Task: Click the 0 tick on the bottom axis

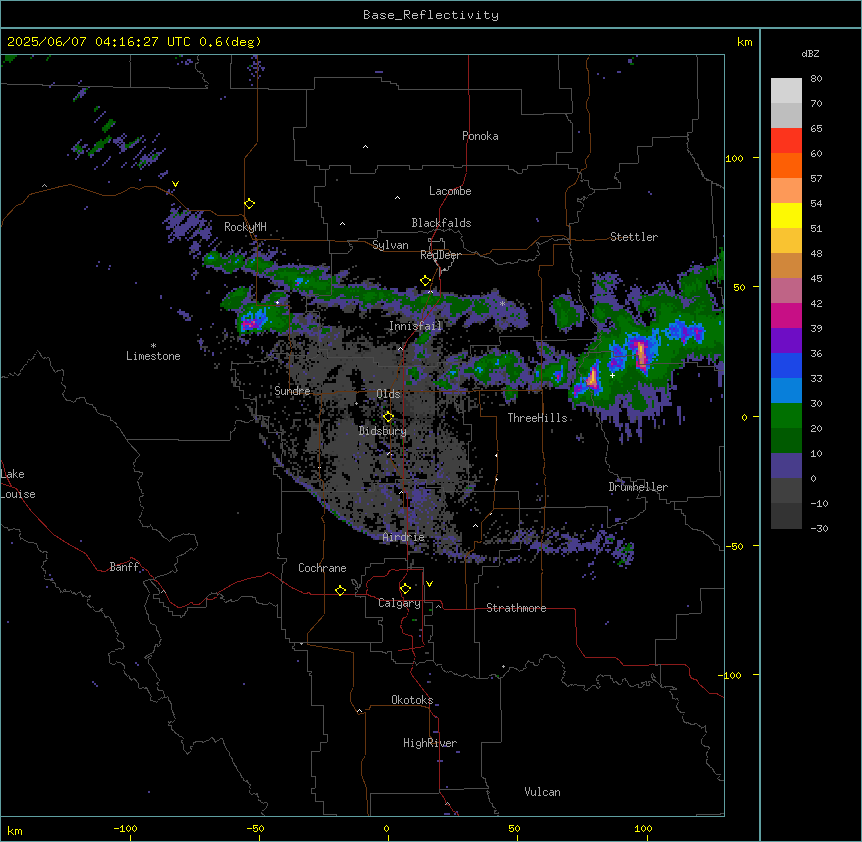Action: pos(386,828)
